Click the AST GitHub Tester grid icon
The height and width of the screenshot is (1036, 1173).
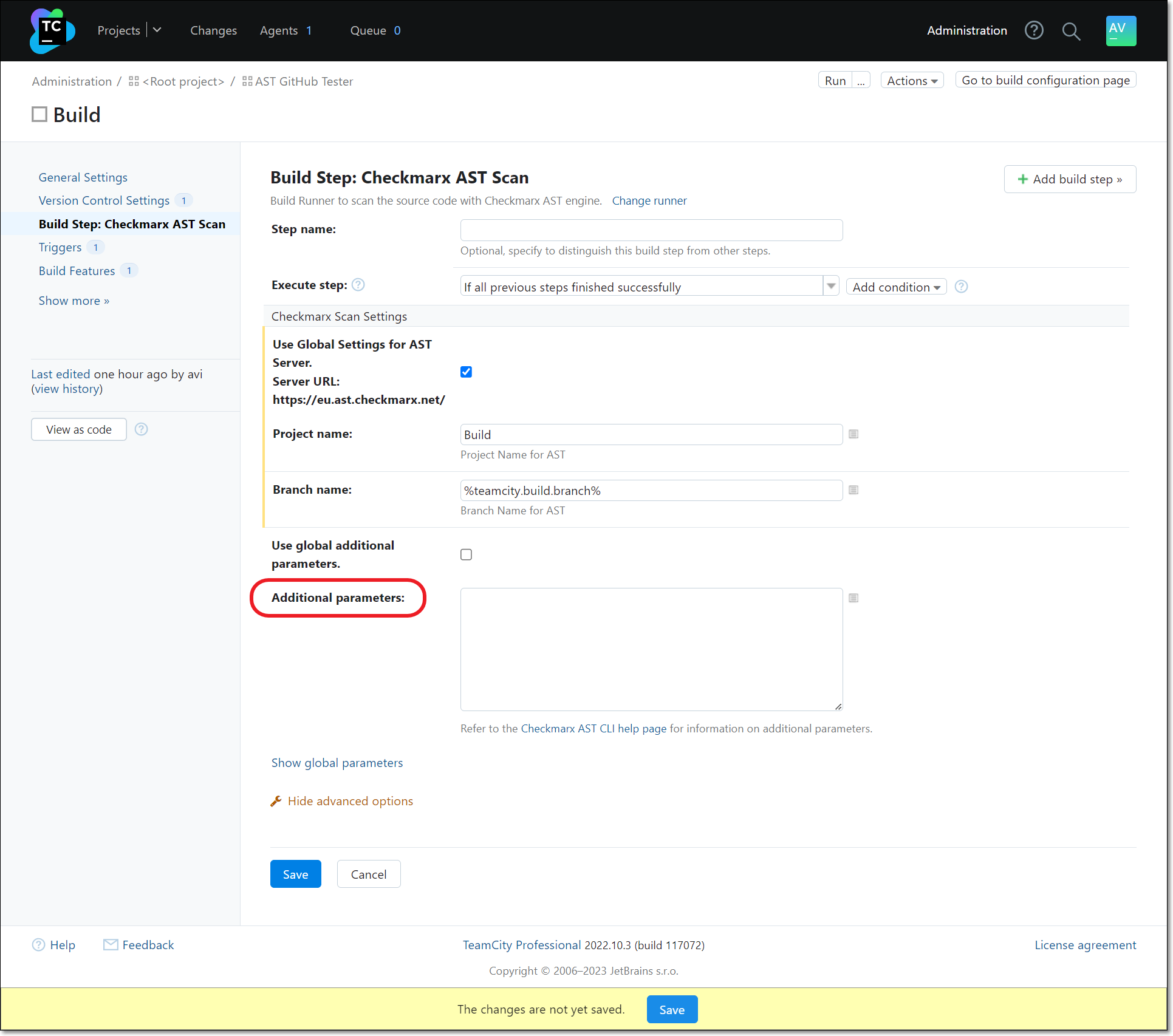coord(247,81)
